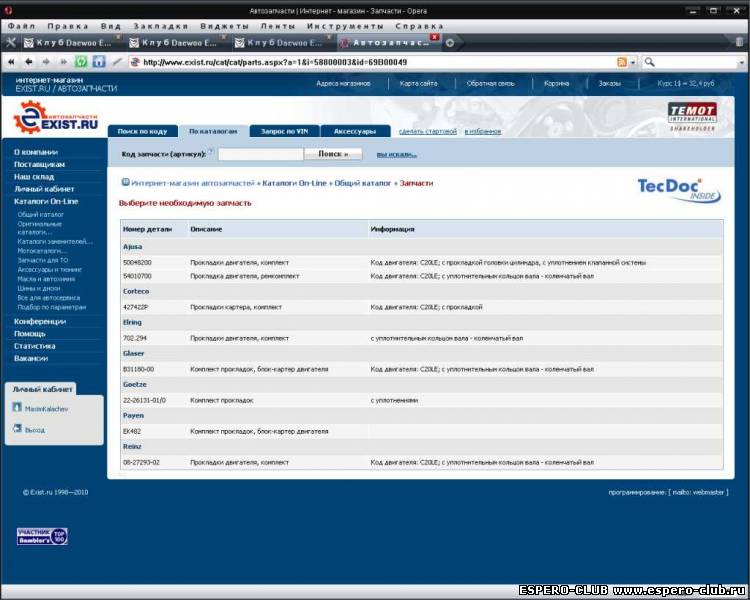This screenshot has width=750, height=600.
Task: Click the wand password icon in toolbar
Action: point(117,62)
